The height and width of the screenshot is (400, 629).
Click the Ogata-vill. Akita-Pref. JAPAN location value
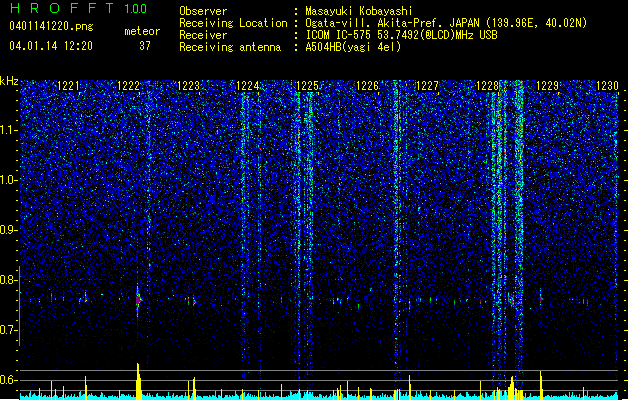[446, 23]
